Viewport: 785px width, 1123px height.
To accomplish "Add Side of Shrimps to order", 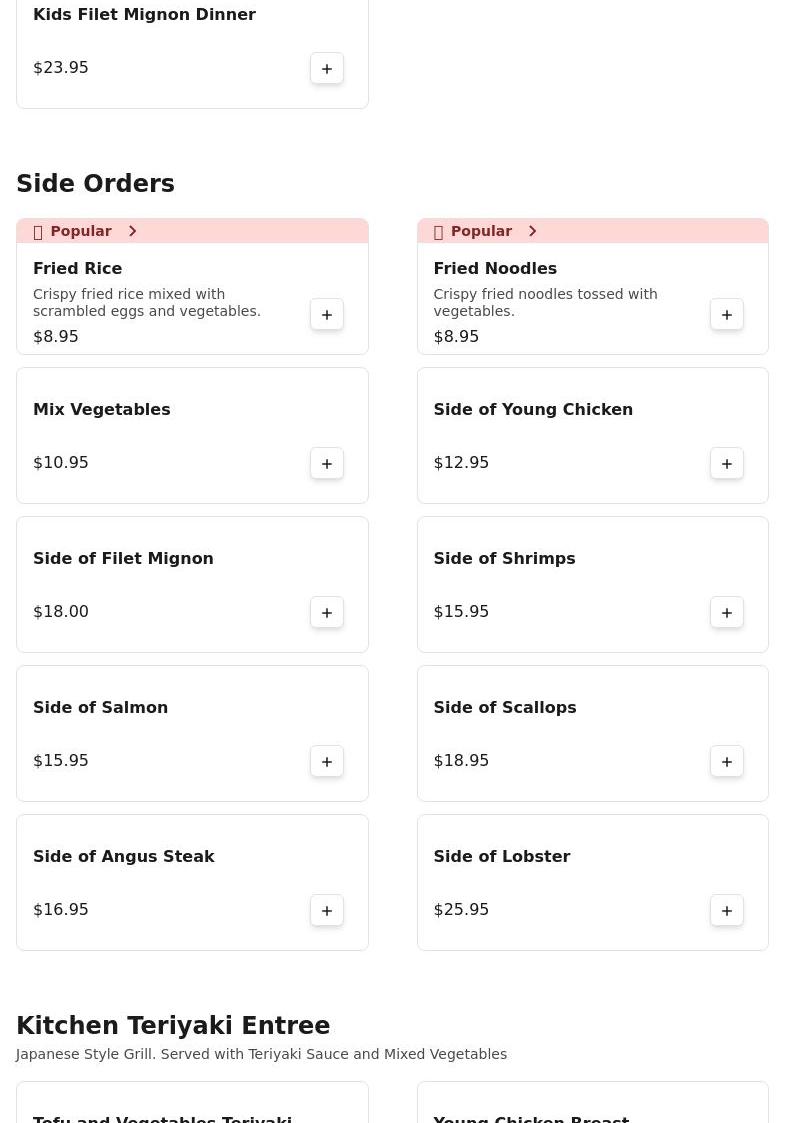I will point(727,612).
